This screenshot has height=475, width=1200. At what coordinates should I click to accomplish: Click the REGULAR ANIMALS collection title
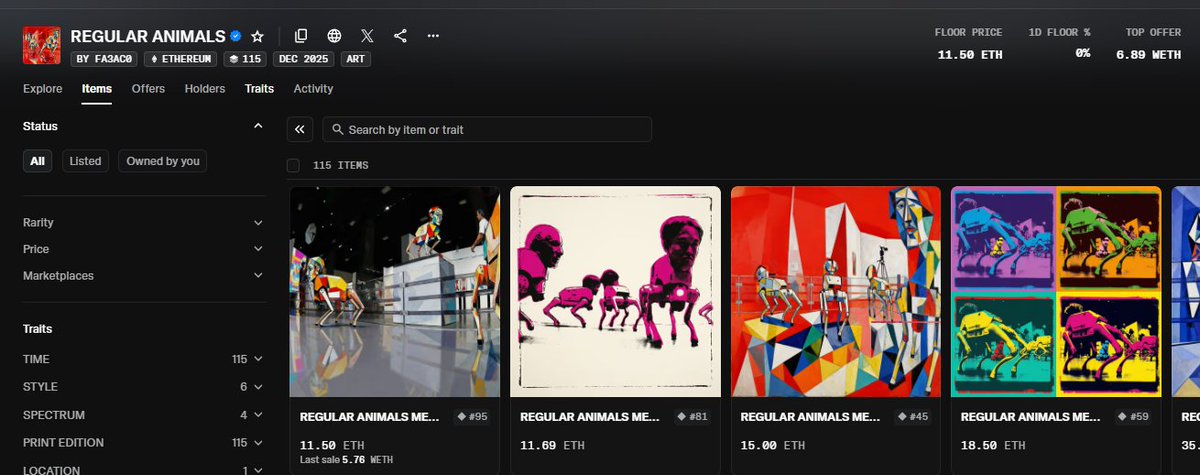coord(148,36)
